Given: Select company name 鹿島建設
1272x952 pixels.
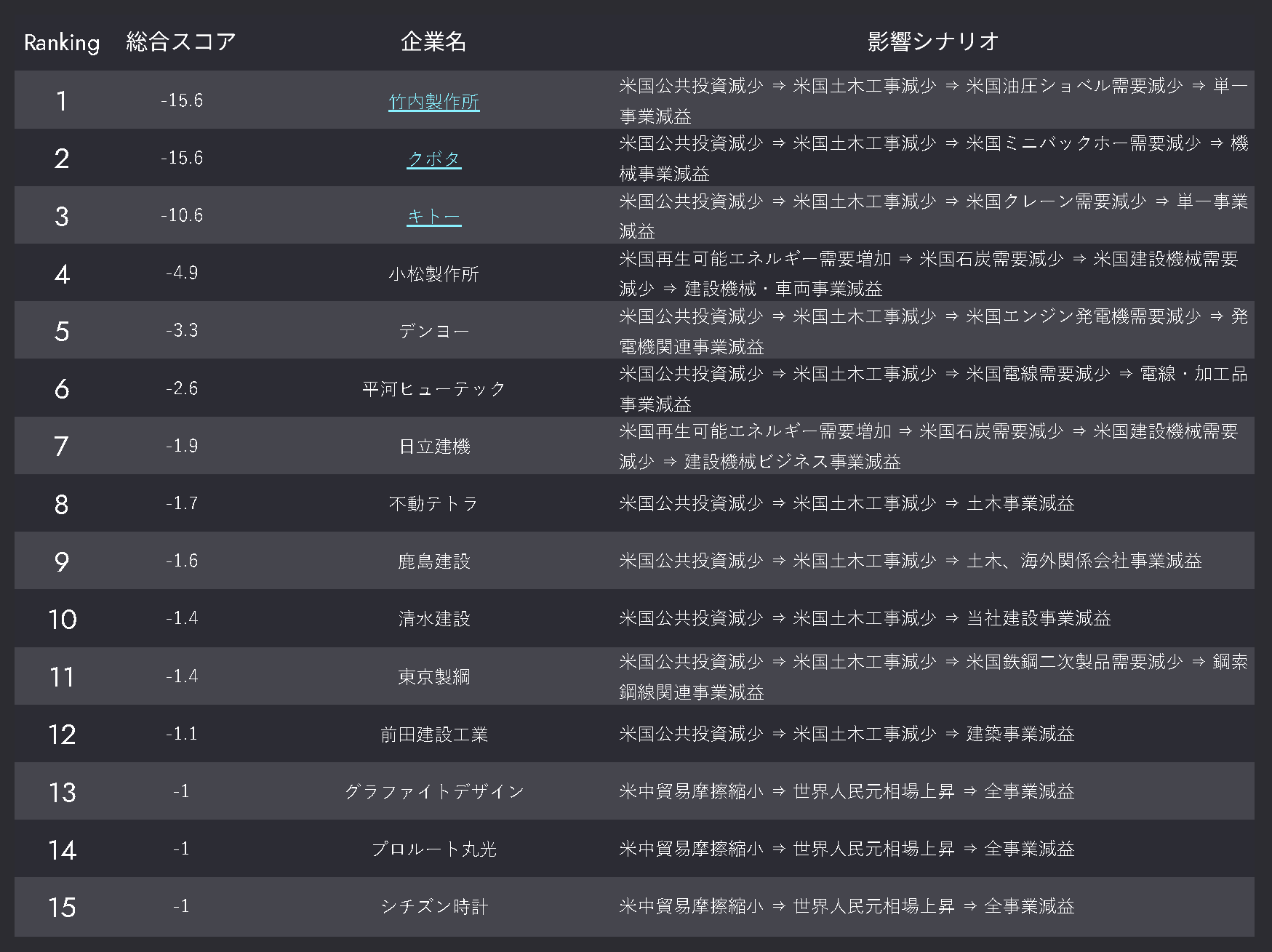Looking at the screenshot, I should (433, 561).
